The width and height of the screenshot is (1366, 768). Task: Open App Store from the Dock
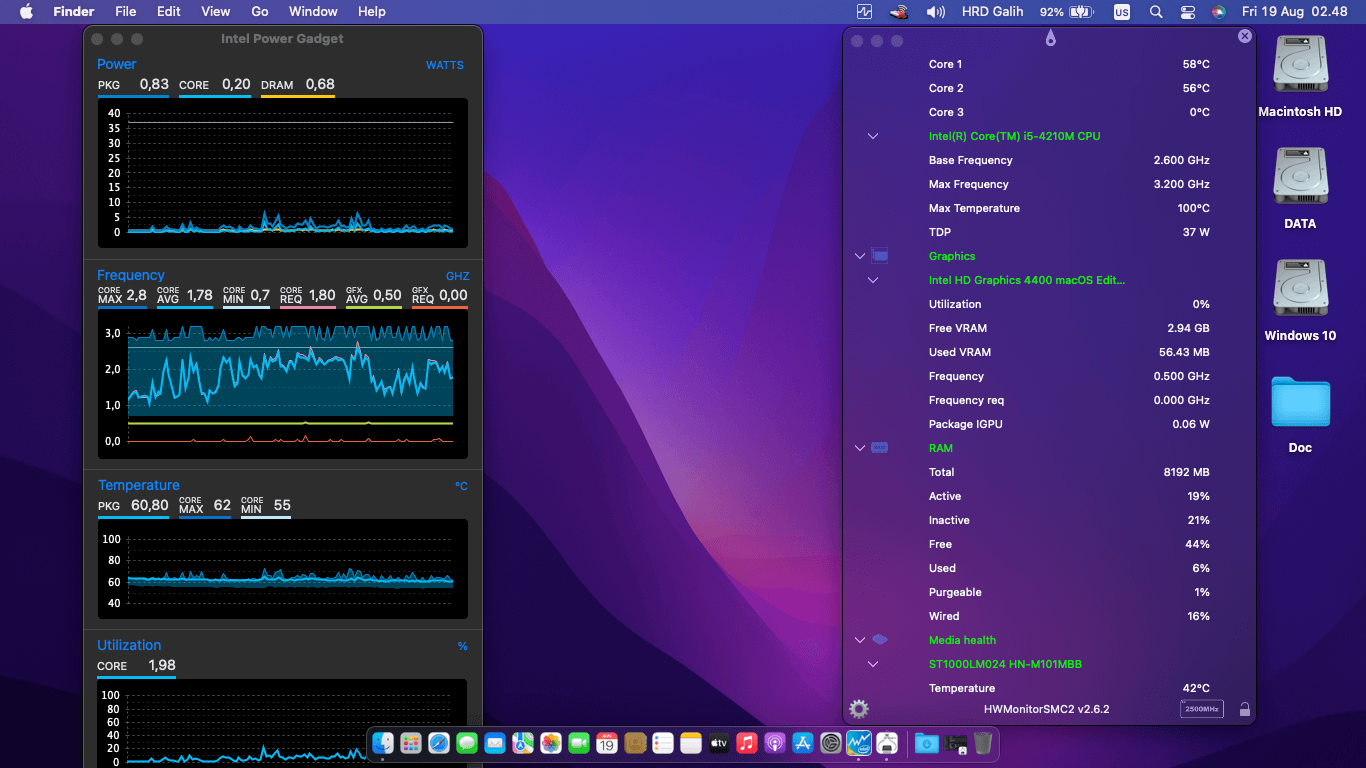pyautogui.click(x=803, y=743)
